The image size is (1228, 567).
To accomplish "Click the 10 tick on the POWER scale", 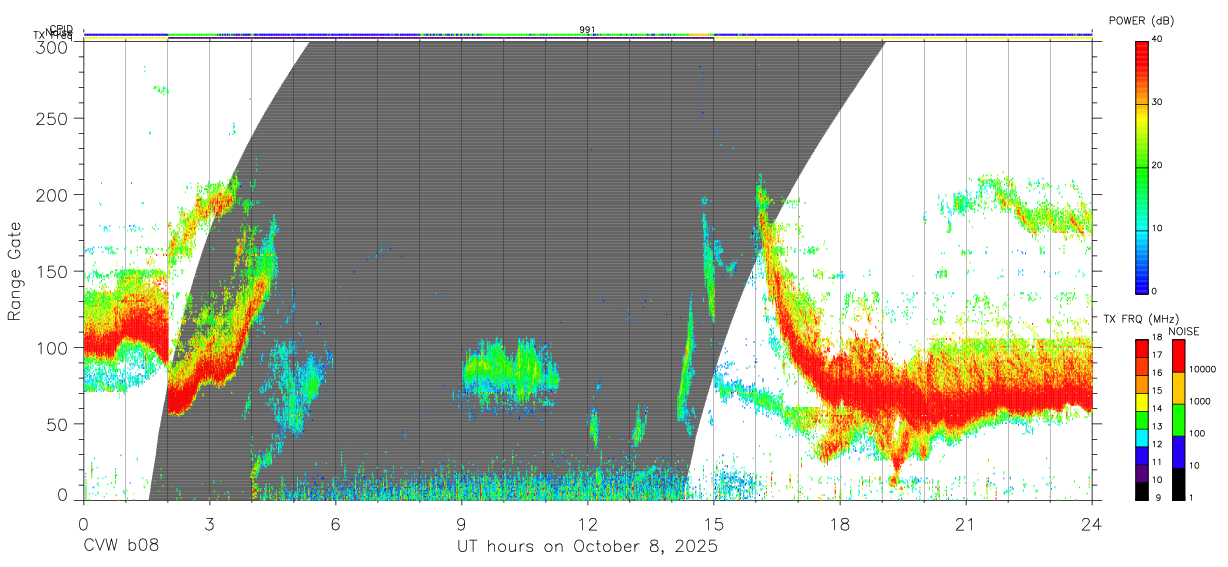I will 1158,229.
